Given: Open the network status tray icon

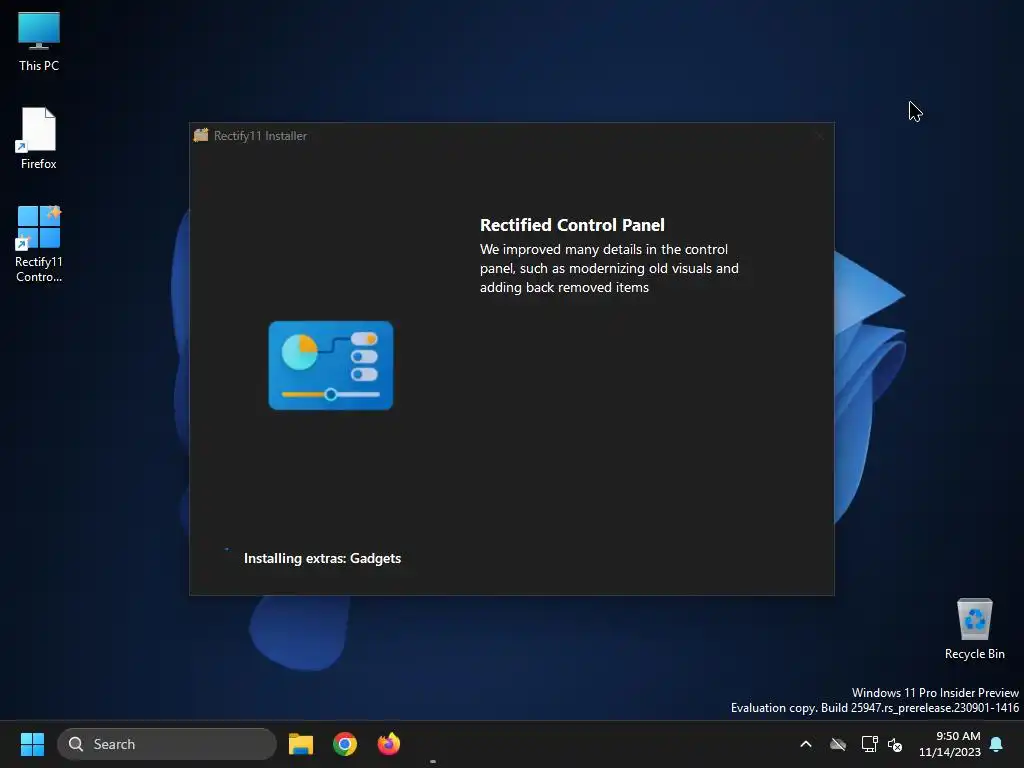Looking at the screenshot, I should tap(869, 744).
